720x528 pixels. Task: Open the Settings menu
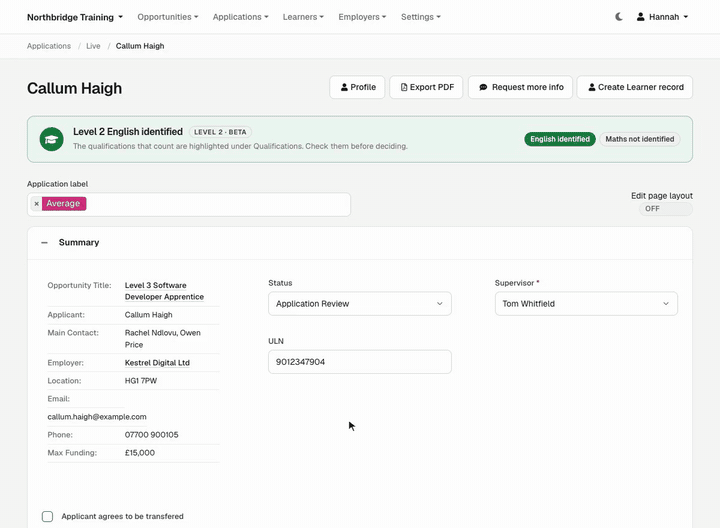click(421, 17)
